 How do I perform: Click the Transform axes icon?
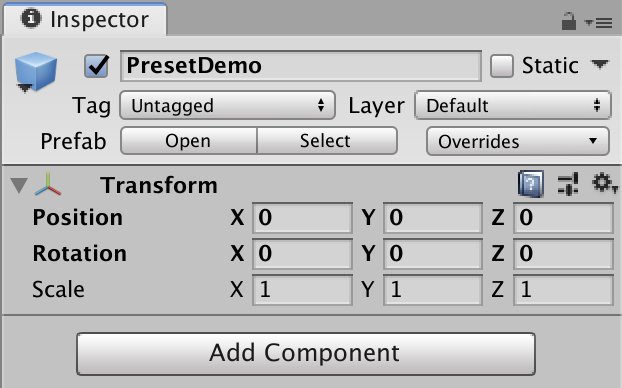coord(48,184)
